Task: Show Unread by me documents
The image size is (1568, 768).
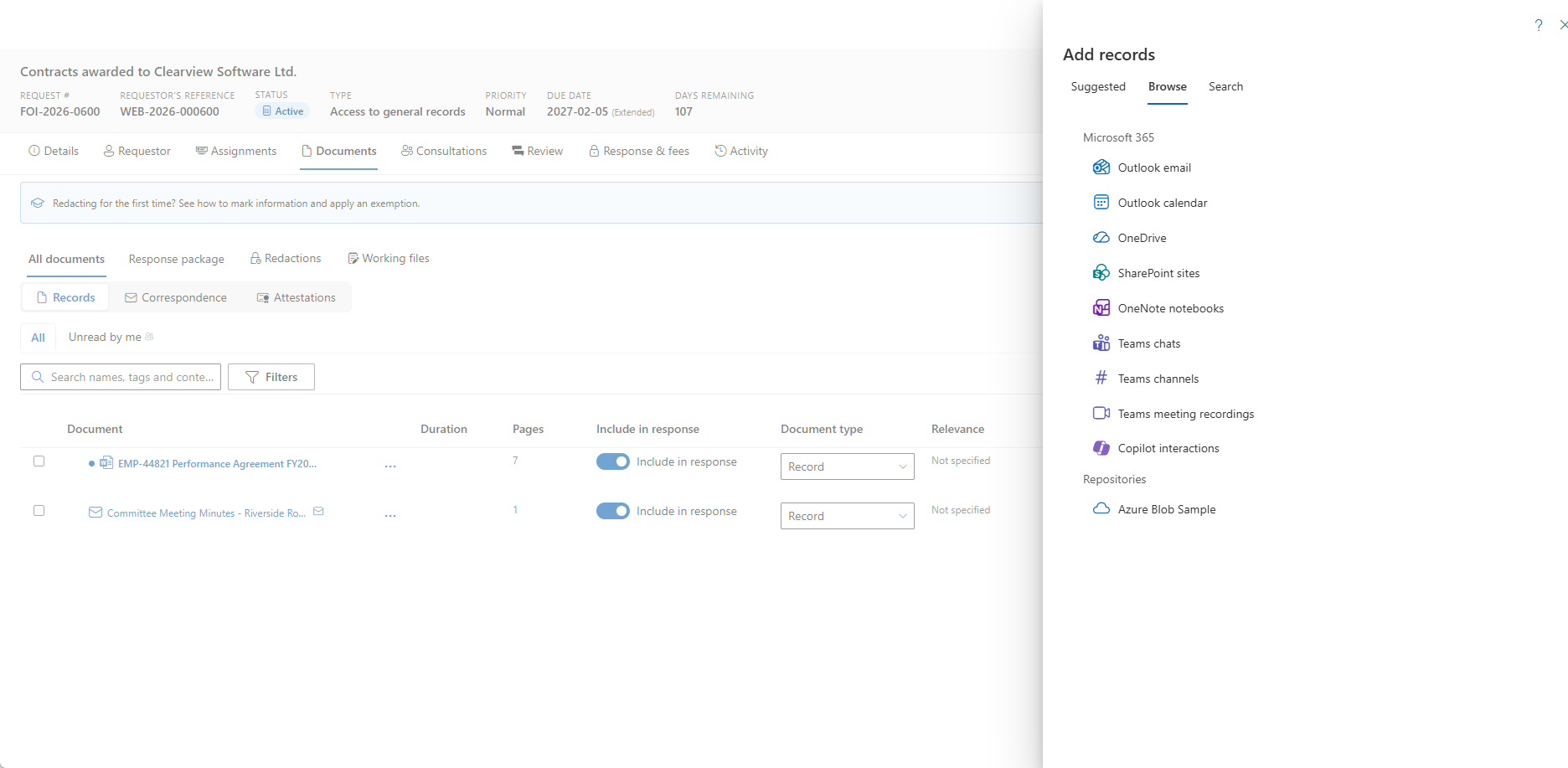Action: coord(111,337)
